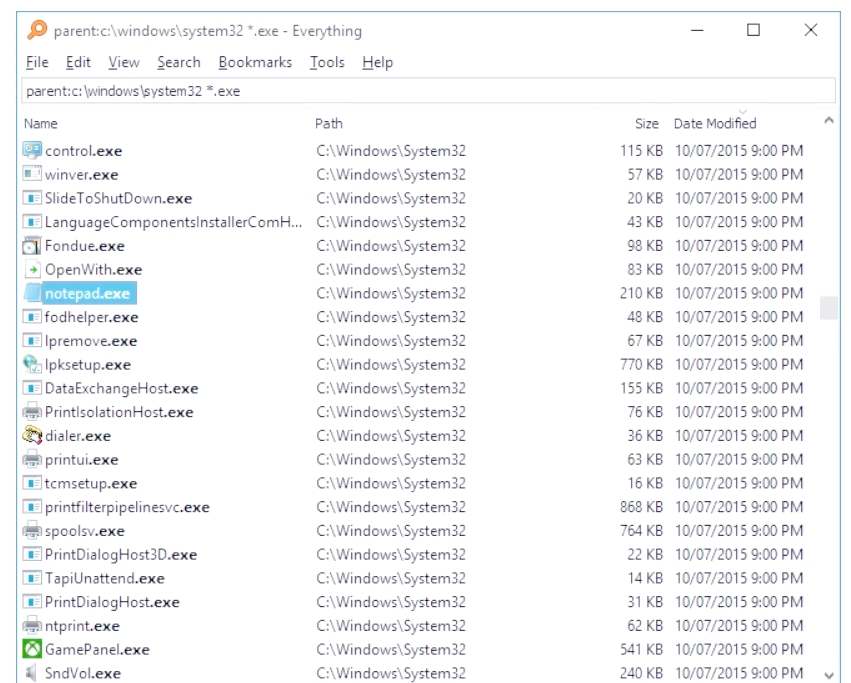The image size is (851, 683).
Task: Click in the search query field
Action: [428, 91]
